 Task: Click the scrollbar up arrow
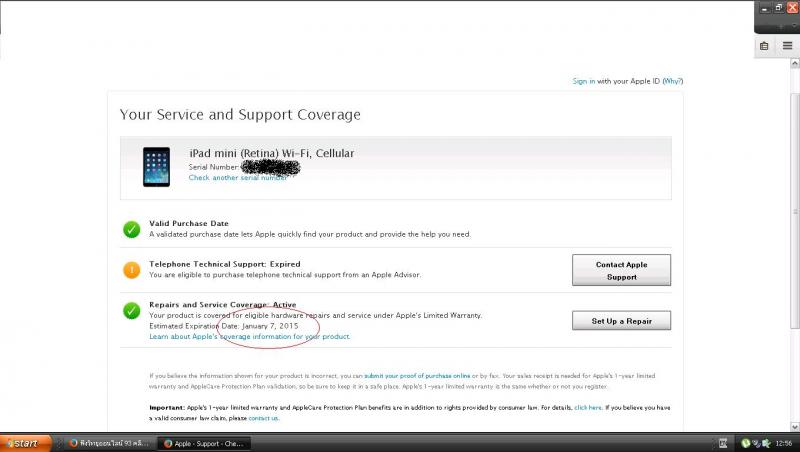point(795,64)
